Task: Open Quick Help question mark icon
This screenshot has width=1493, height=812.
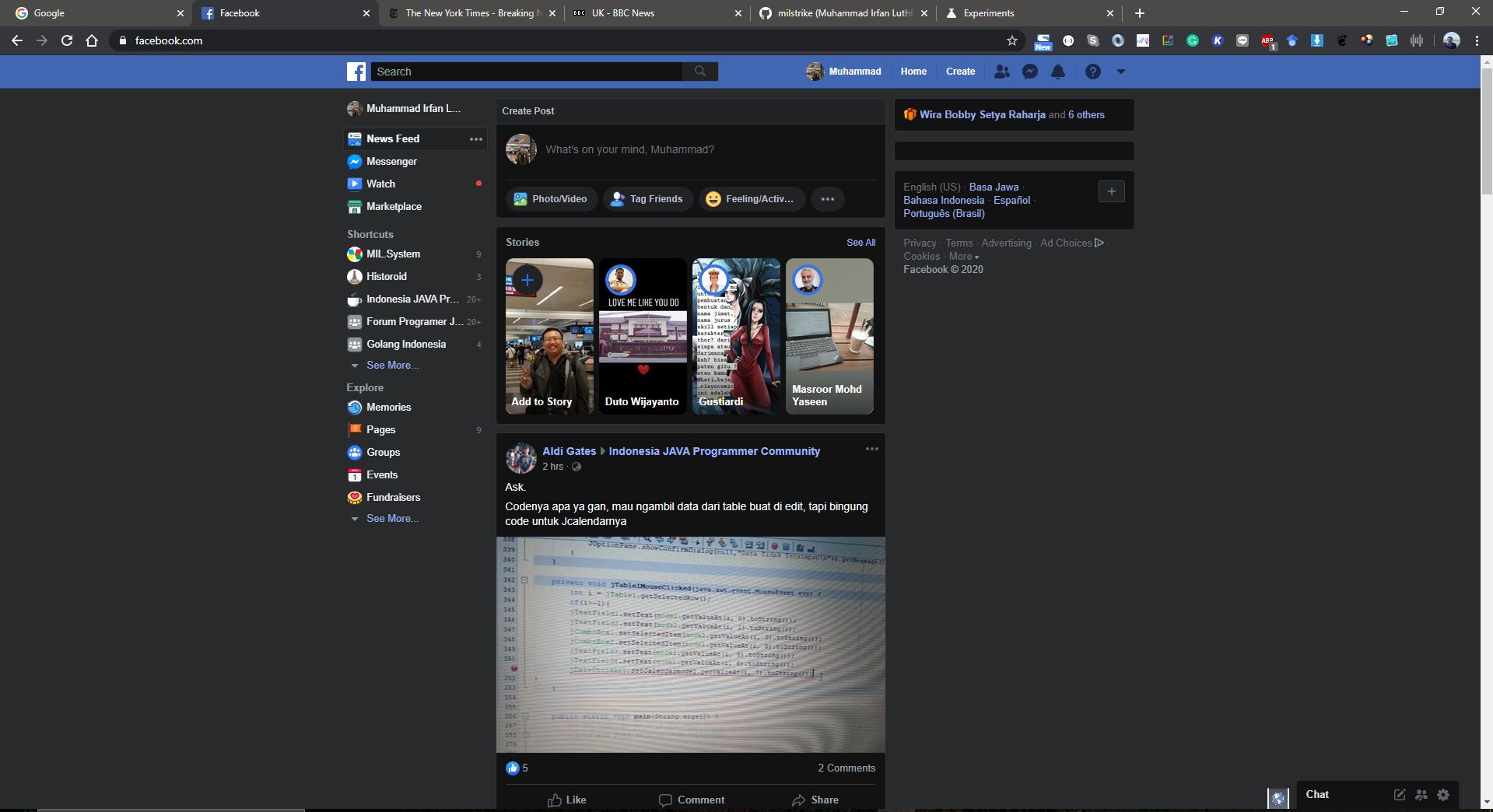Action: tap(1093, 72)
